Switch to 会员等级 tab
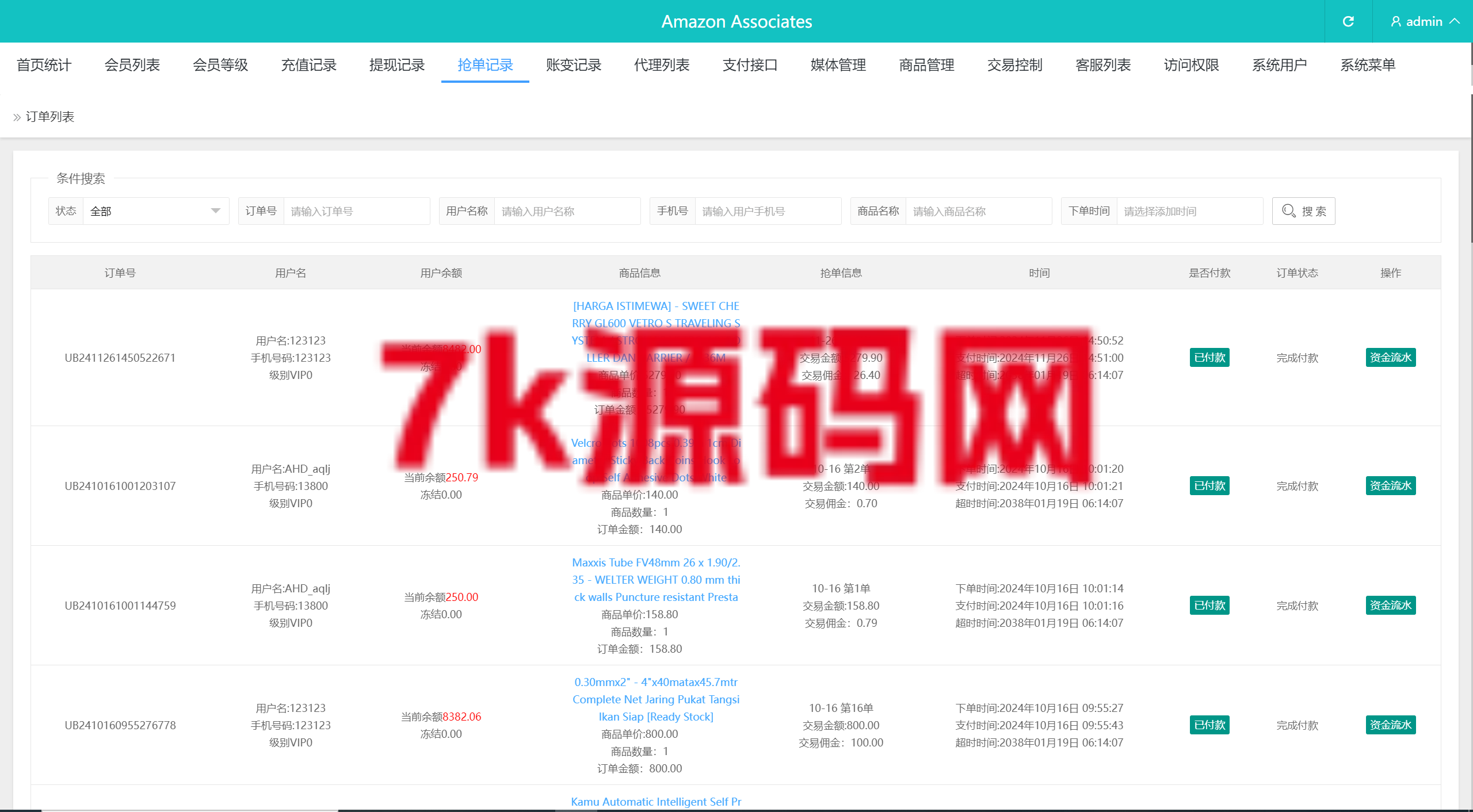1473x812 pixels. click(220, 65)
